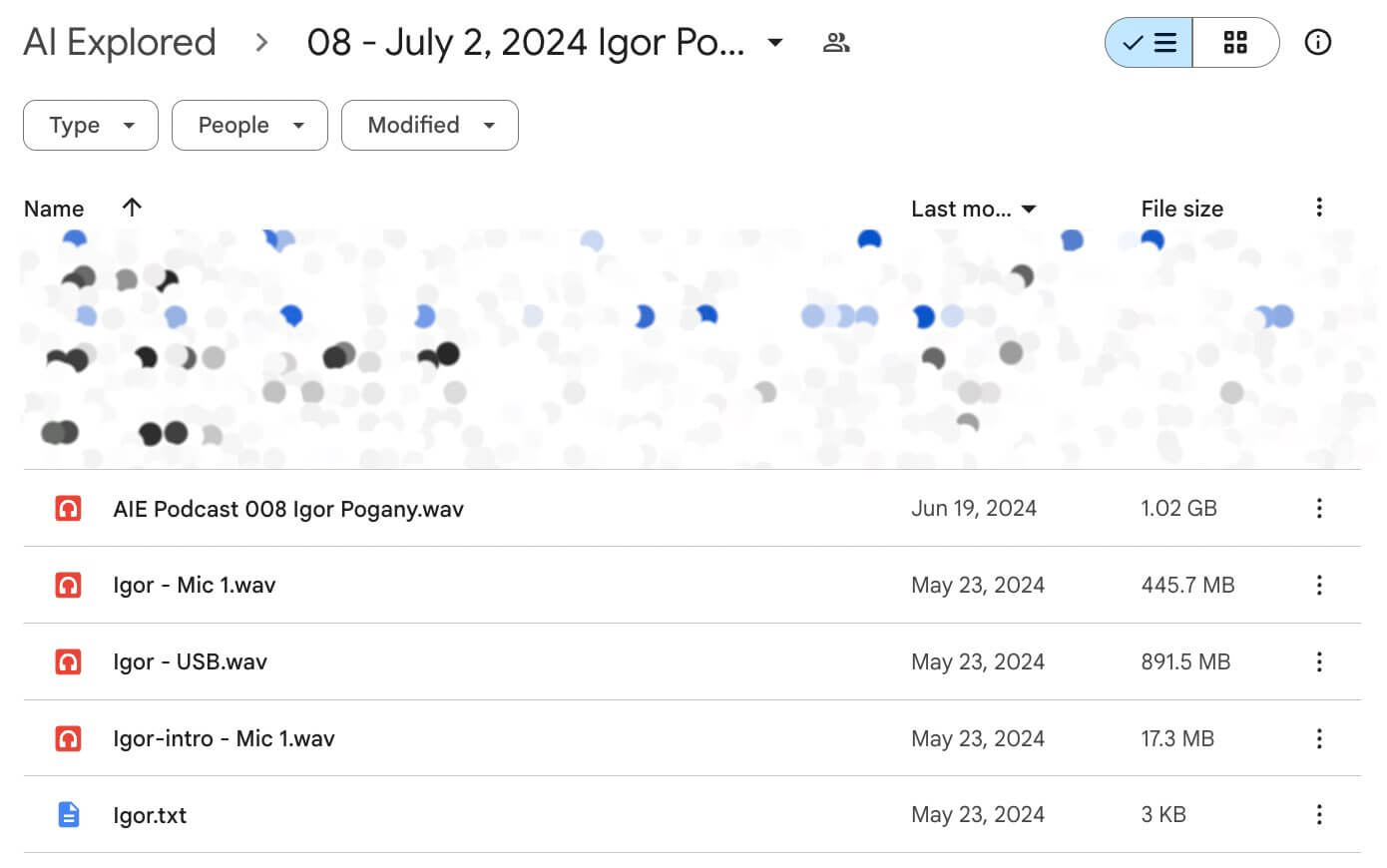The width and height of the screenshot is (1387, 868).
Task: Open the folder name dropdown arrow
Action: 774,43
